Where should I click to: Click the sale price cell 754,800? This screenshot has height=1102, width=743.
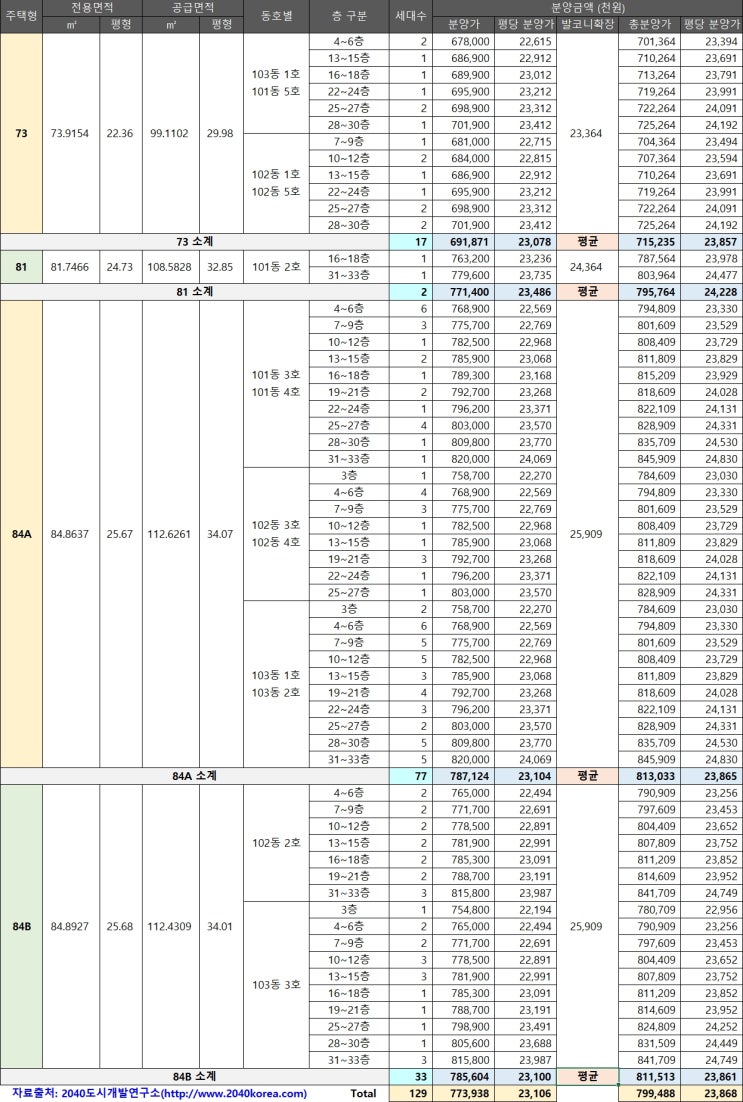click(x=464, y=909)
